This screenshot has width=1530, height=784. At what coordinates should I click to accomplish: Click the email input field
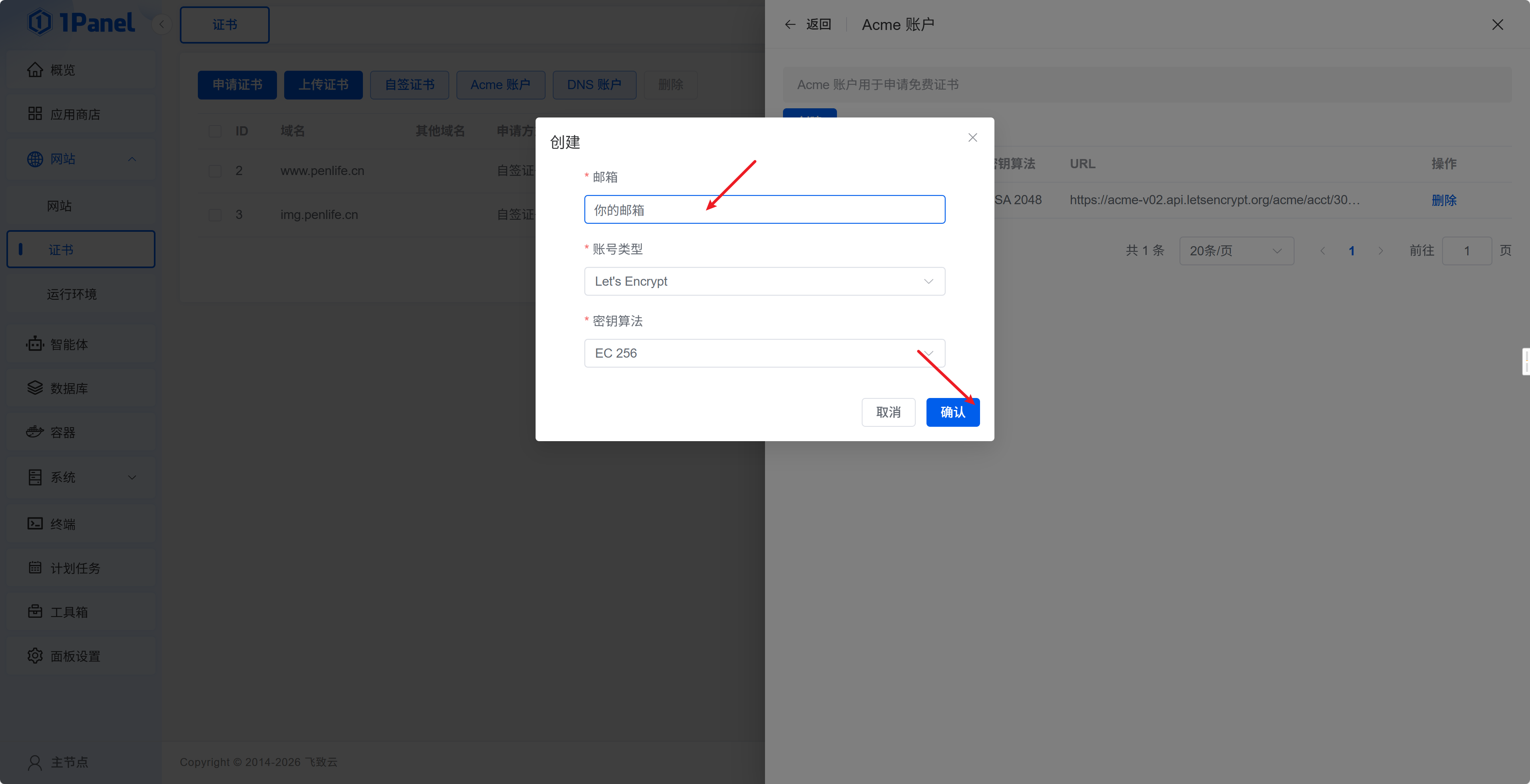765,210
